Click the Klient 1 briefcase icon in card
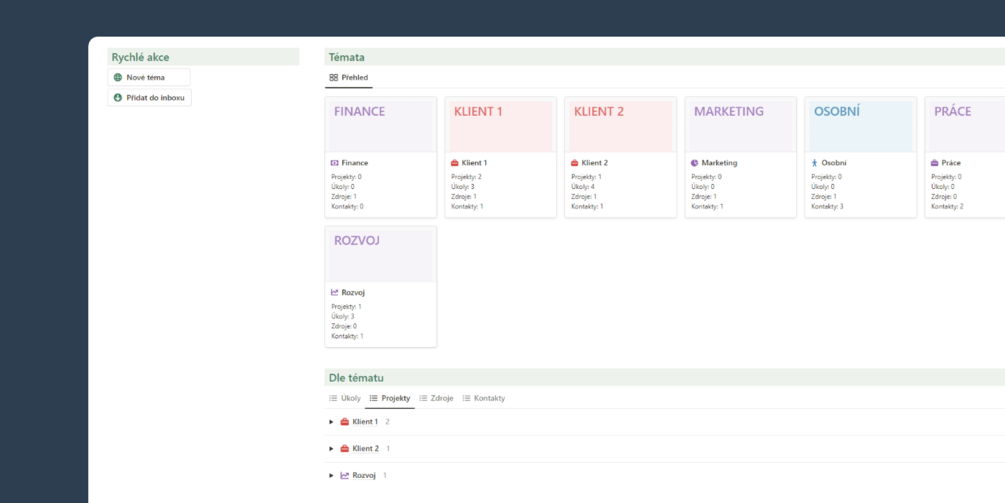This screenshot has height=503, width=1005. (454, 163)
